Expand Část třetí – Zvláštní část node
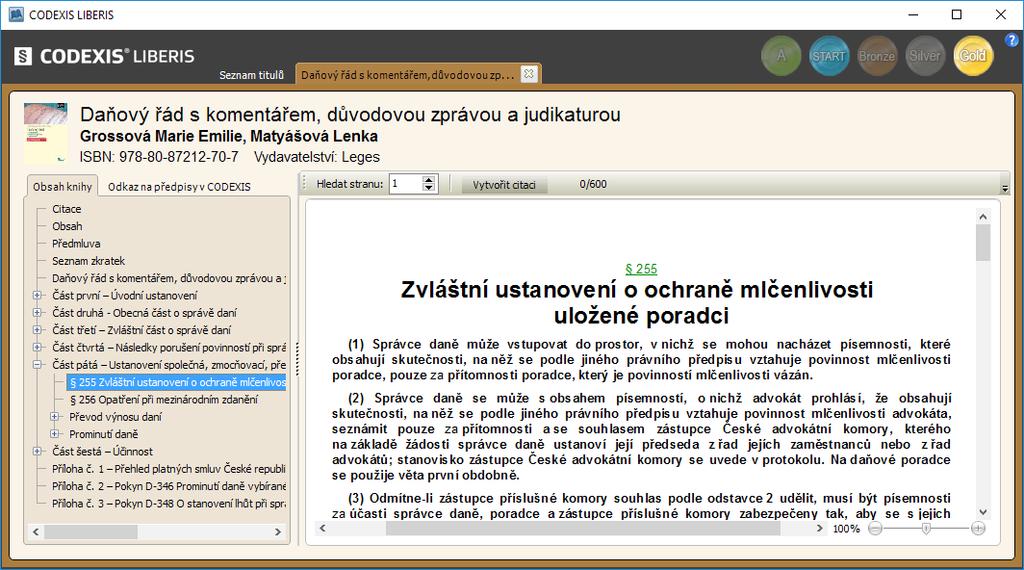 38,330
